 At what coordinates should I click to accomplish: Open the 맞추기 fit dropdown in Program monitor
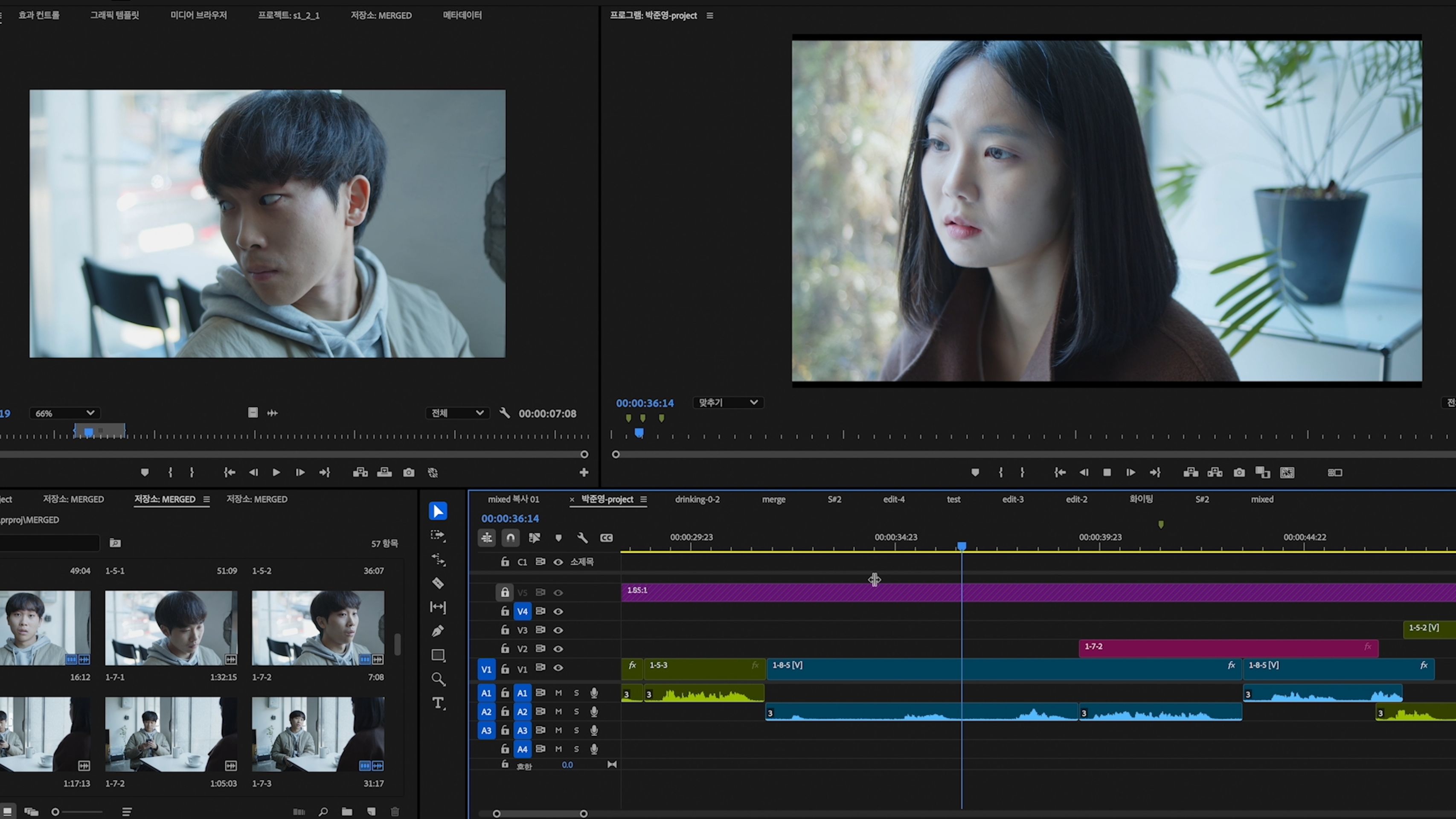click(728, 402)
